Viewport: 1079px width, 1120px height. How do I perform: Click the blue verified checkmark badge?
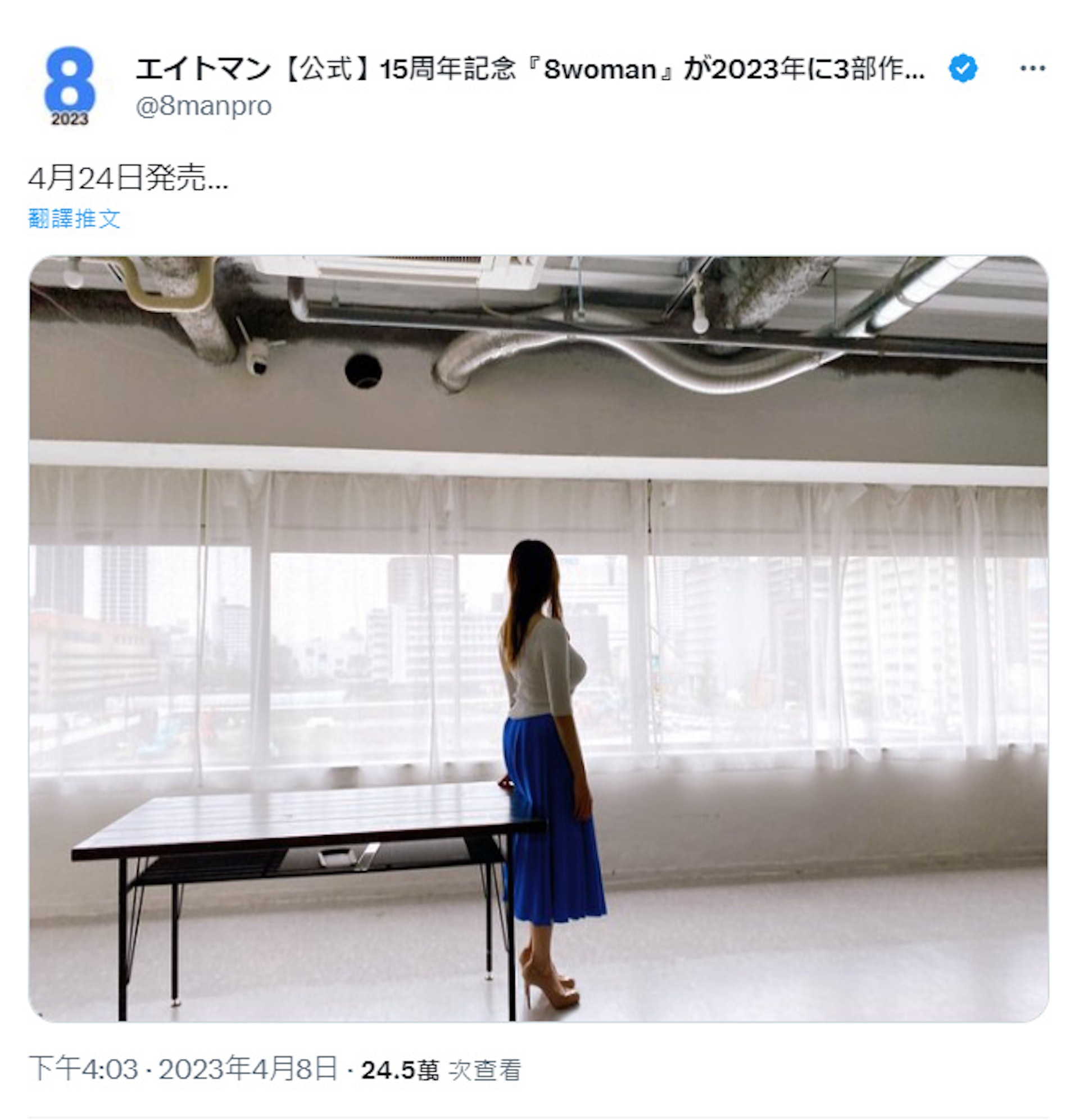963,69
